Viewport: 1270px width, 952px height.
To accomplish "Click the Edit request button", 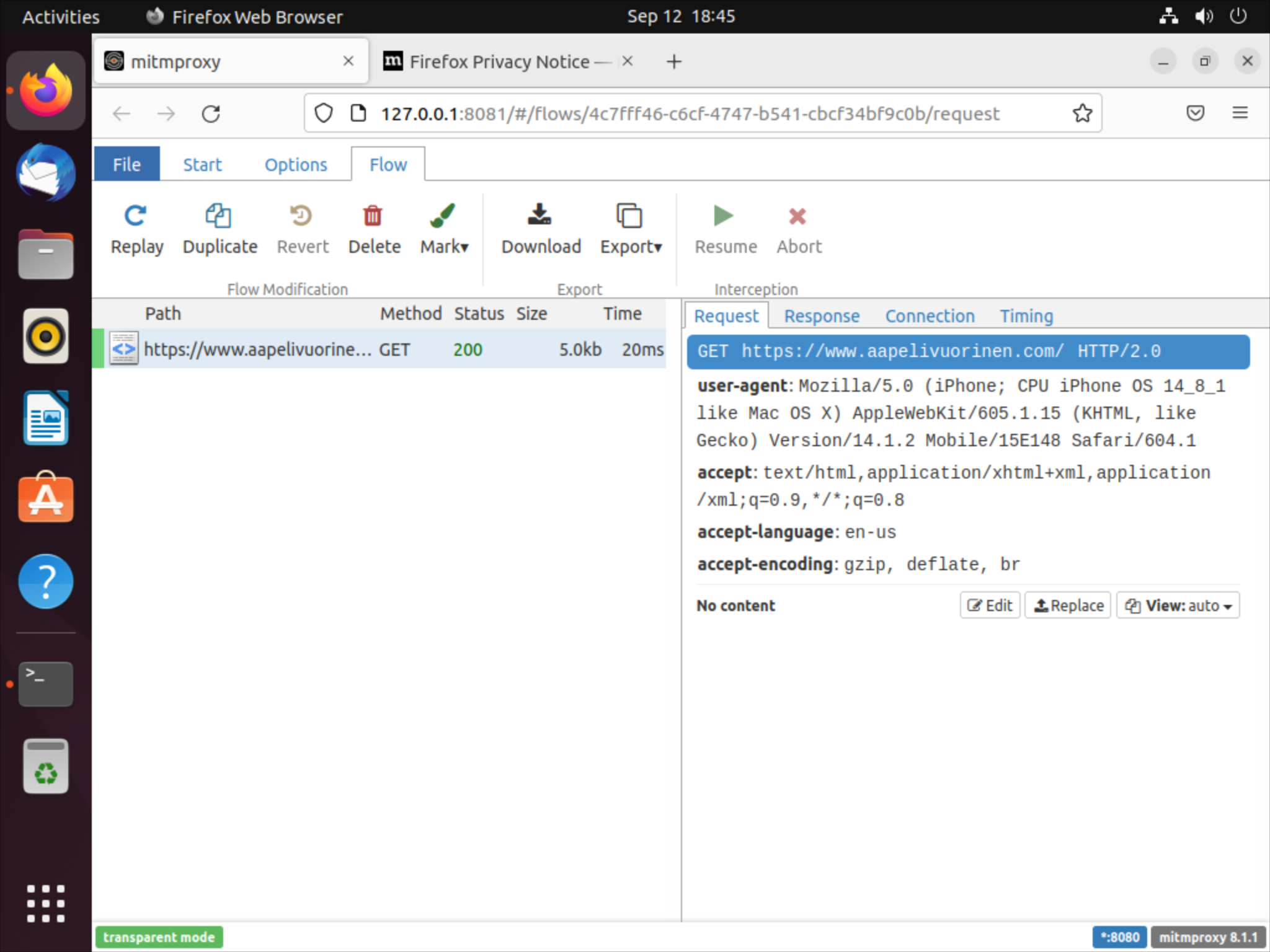I will pos(989,604).
